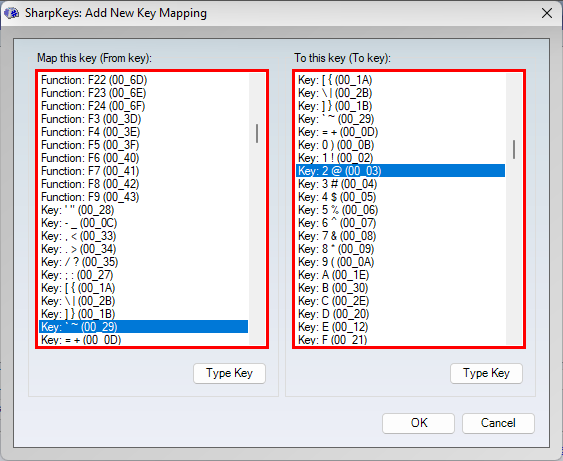Screen dimensions: 563x461
Task: Select Key: F (00_21) in To list
Action: point(400,339)
